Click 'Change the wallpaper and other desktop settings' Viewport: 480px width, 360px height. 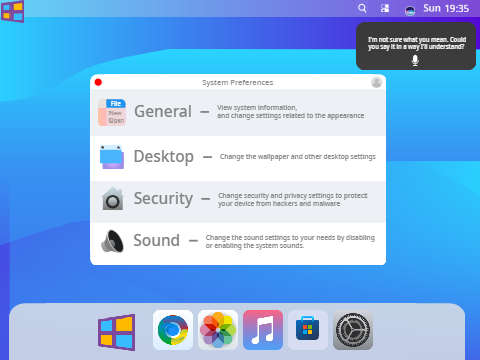point(298,157)
